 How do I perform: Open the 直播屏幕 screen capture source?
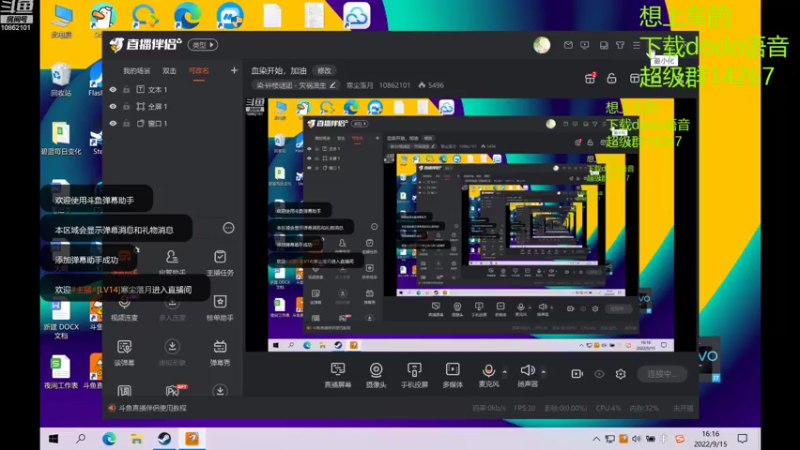tap(338, 375)
